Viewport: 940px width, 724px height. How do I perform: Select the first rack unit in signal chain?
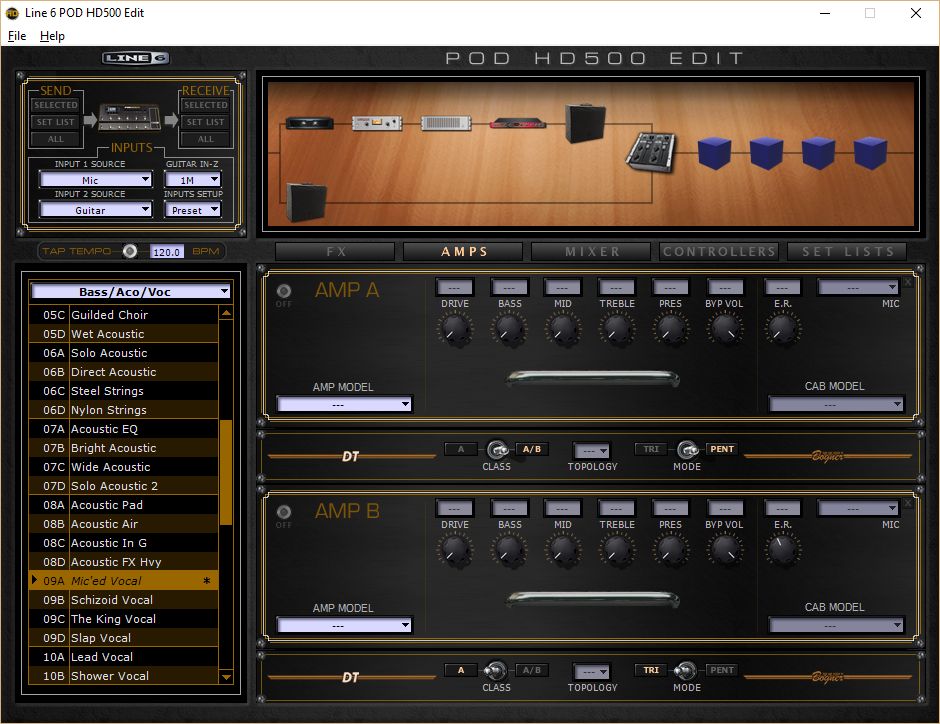(309, 123)
